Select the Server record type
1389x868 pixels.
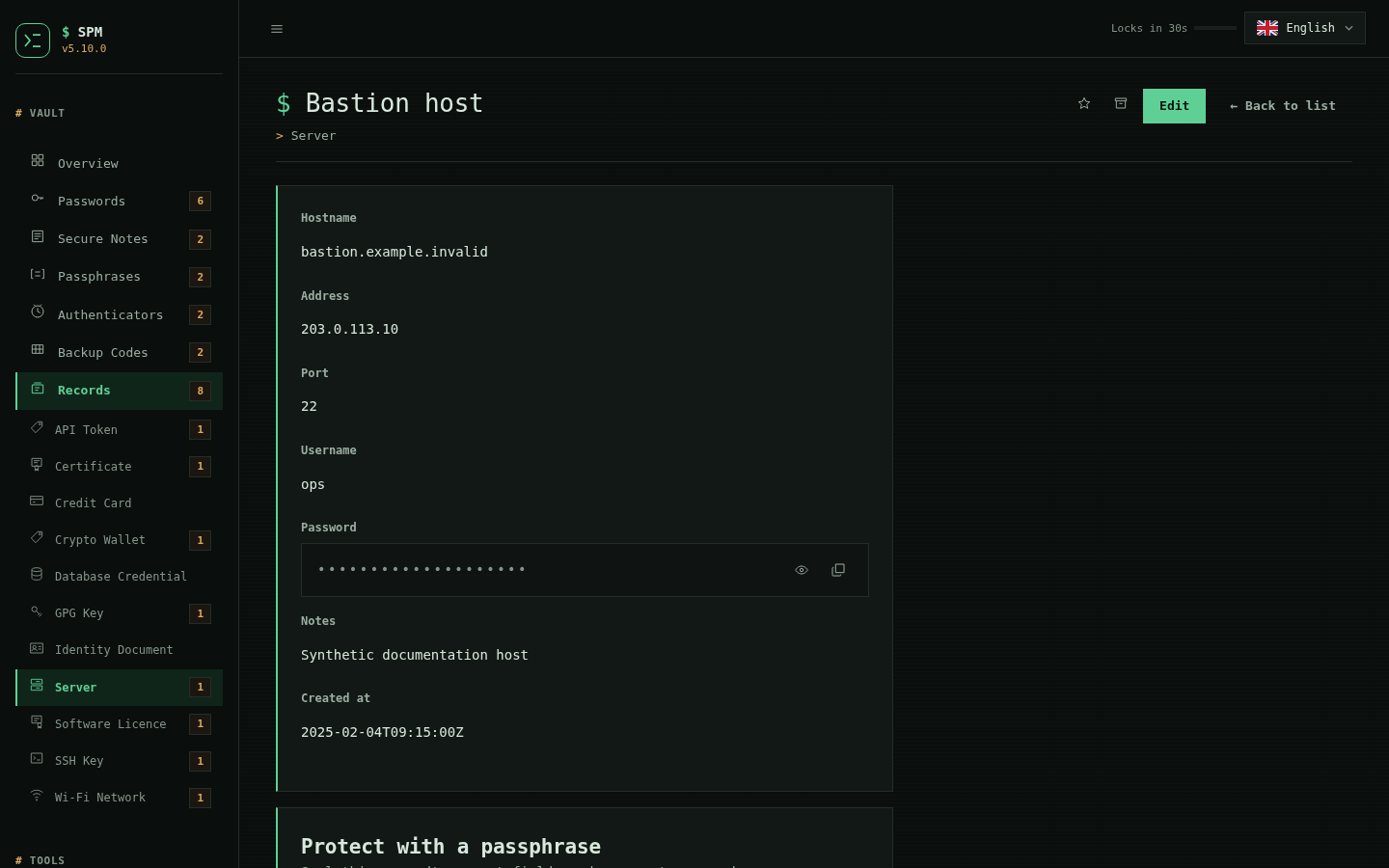[120, 687]
